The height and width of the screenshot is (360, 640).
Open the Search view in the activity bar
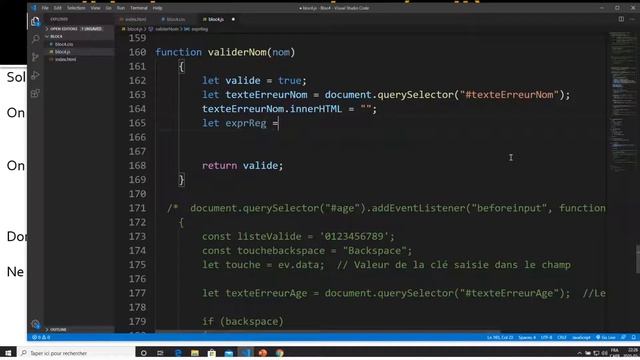36,39
